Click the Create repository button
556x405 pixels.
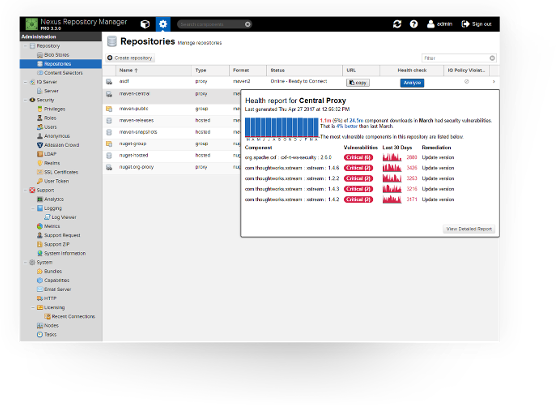130,58
